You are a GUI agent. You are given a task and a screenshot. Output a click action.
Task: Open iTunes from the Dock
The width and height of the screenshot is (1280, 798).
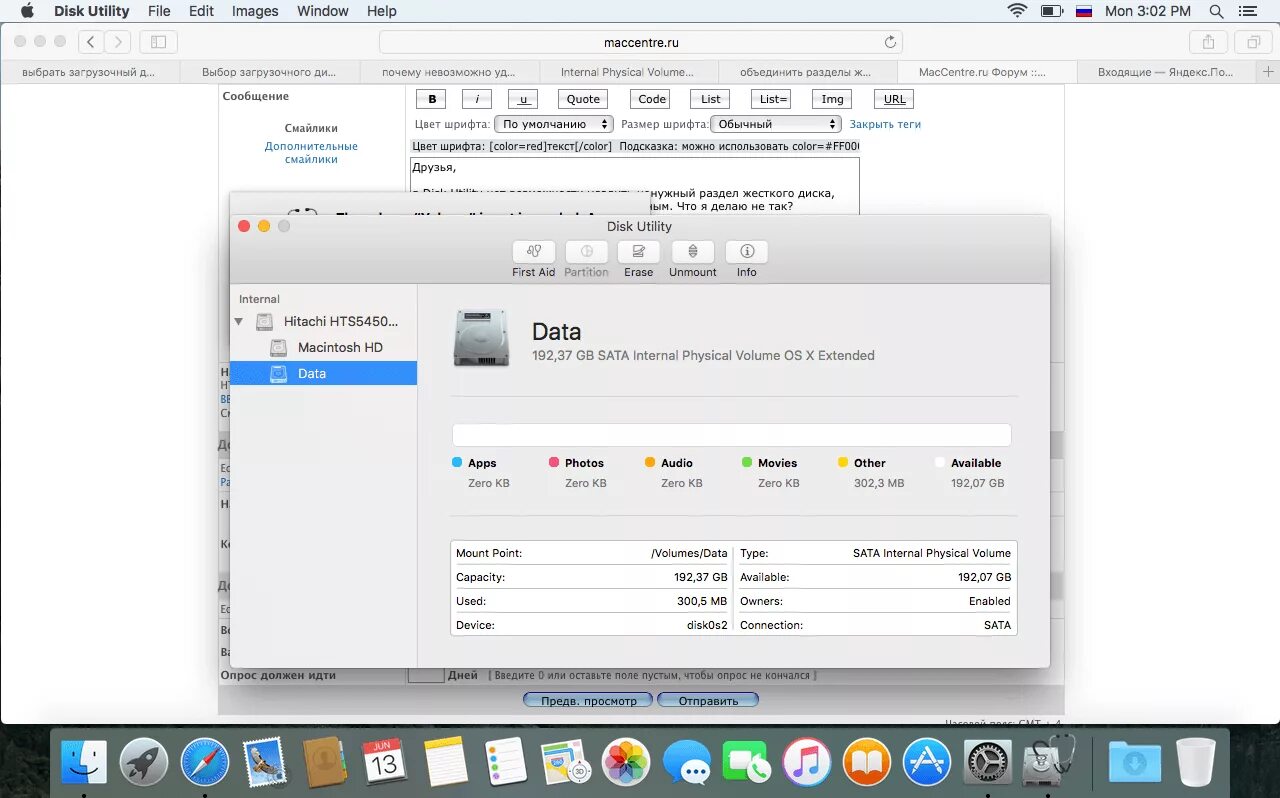coord(806,763)
